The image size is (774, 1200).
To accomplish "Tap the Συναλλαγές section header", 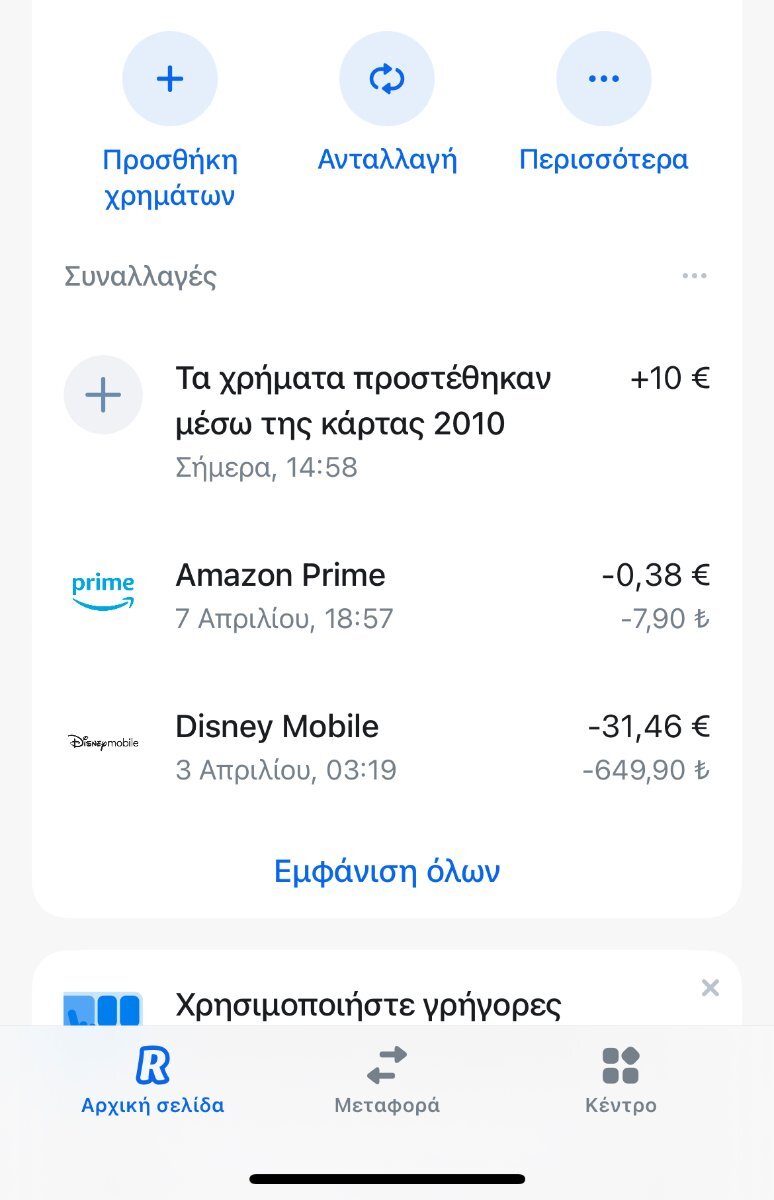I will pyautogui.click(x=141, y=276).
